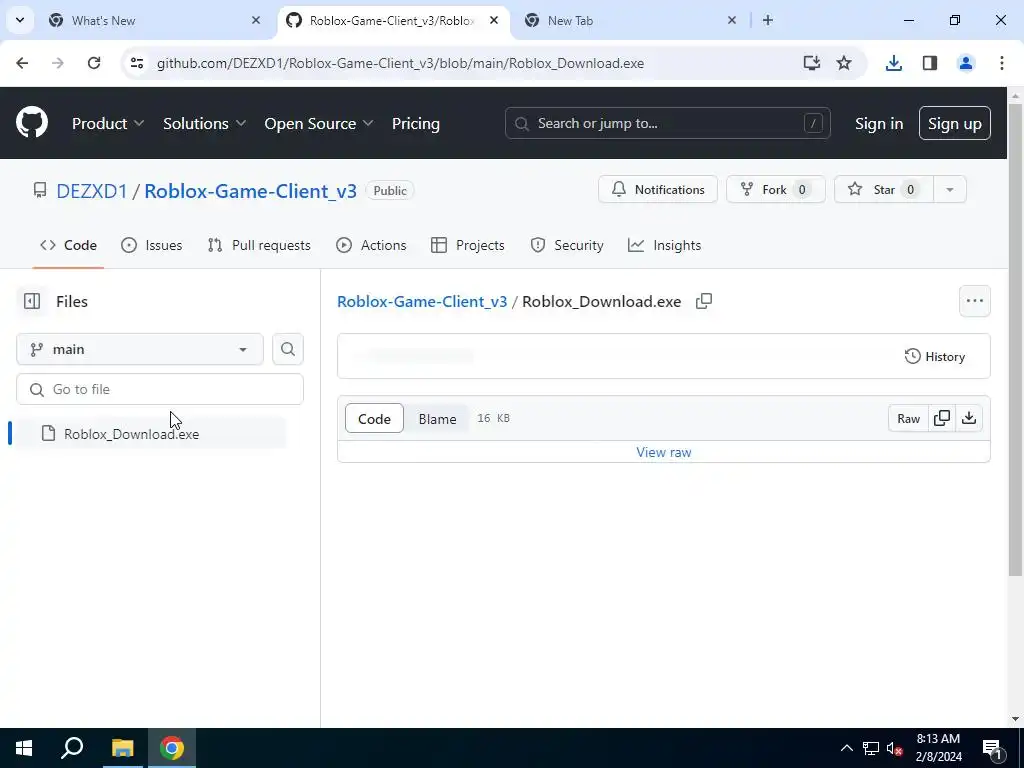Screen dimensions: 1024x768
Task: Copy raw file contents icon
Action: tap(942, 419)
